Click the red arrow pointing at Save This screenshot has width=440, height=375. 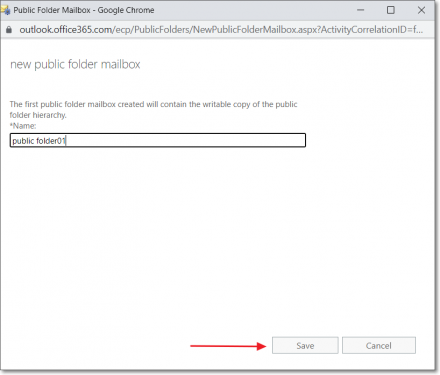tap(228, 346)
